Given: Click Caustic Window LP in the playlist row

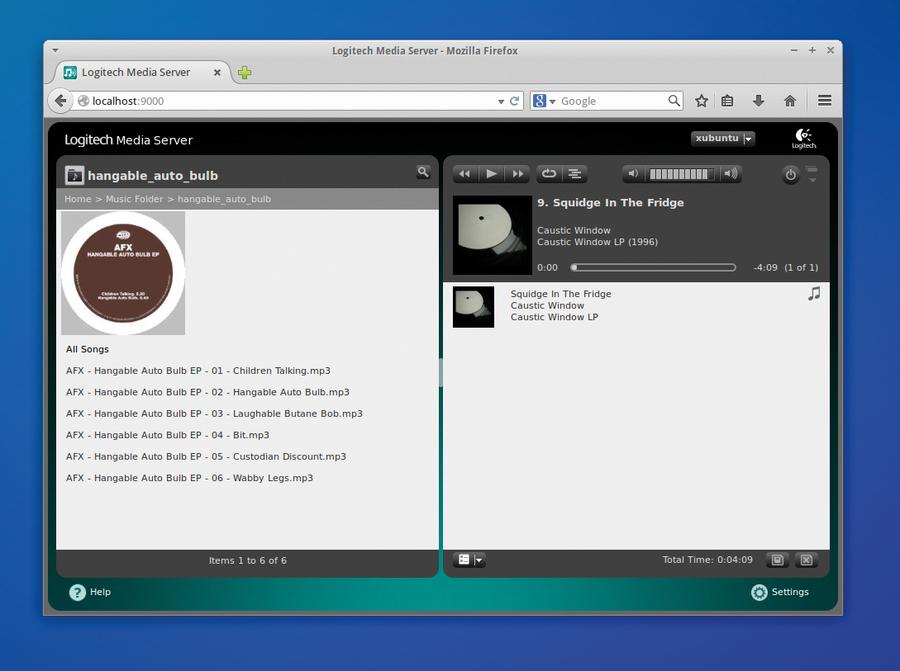Looking at the screenshot, I should point(554,317).
